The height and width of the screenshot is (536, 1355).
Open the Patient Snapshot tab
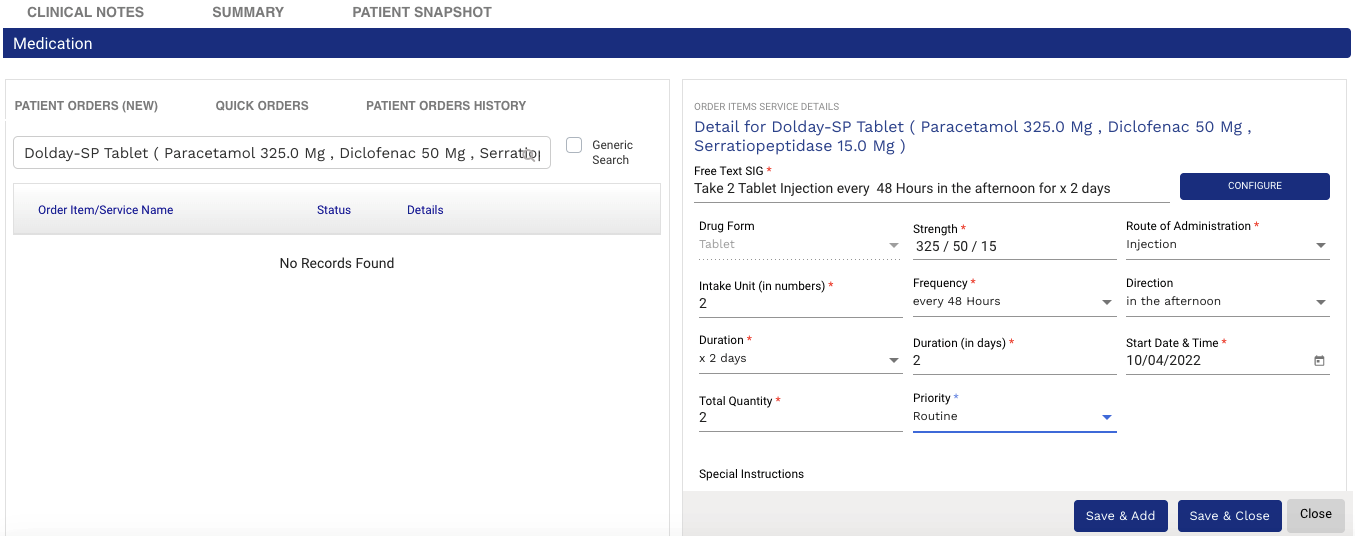422,12
